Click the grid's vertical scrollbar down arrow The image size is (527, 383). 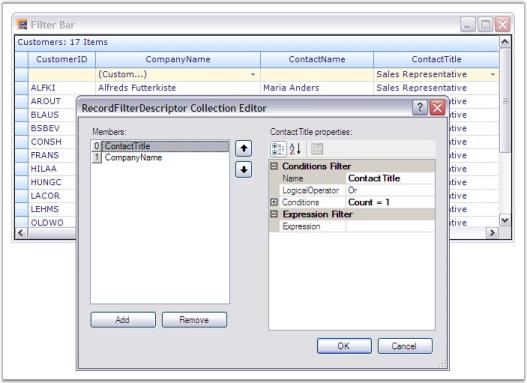[505, 220]
